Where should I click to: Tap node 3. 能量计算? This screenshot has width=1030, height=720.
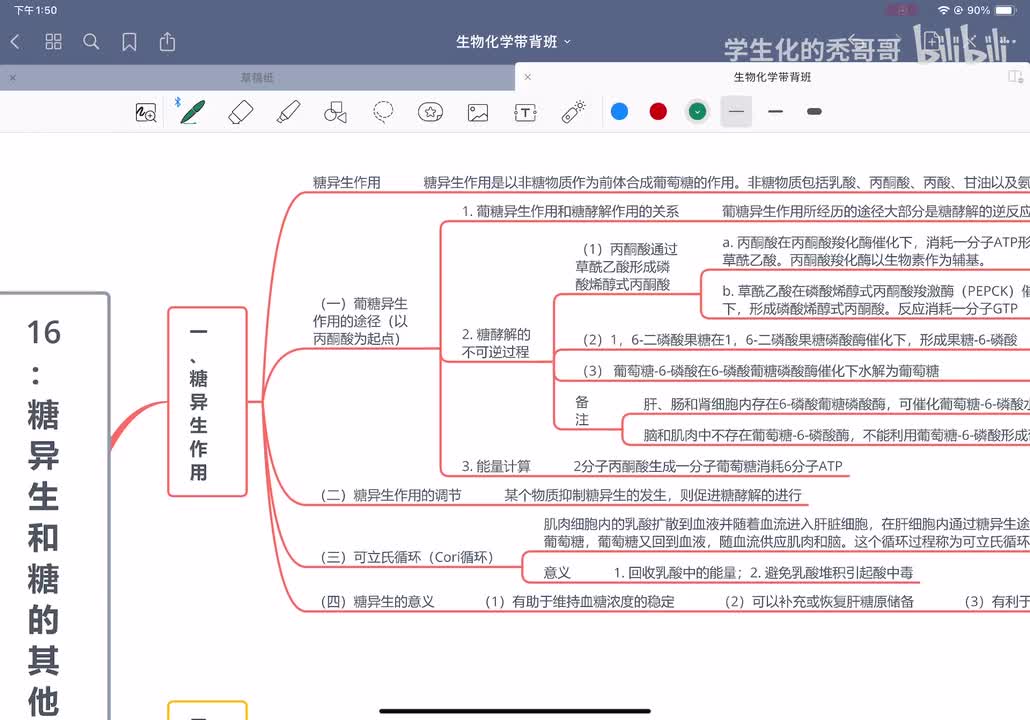coord(496,466)
